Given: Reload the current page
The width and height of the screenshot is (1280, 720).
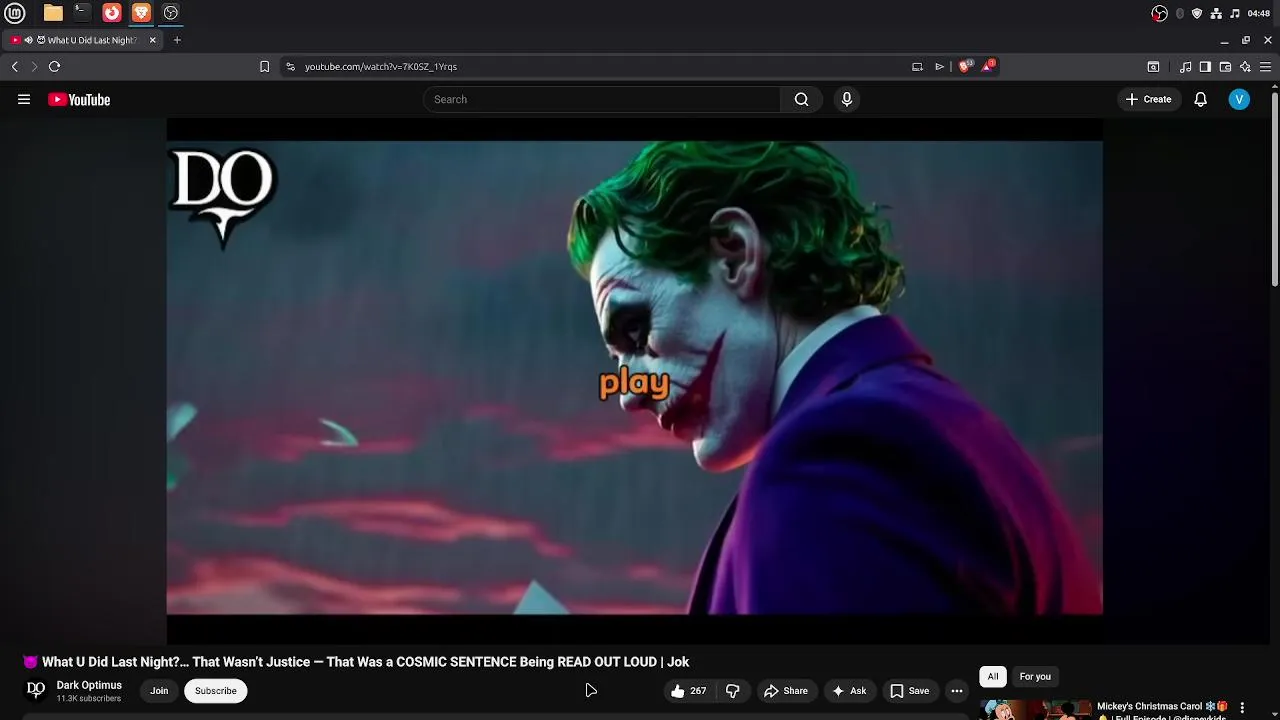Looking at the screenshot, I should pyautogui.click(x=54, y=67).
